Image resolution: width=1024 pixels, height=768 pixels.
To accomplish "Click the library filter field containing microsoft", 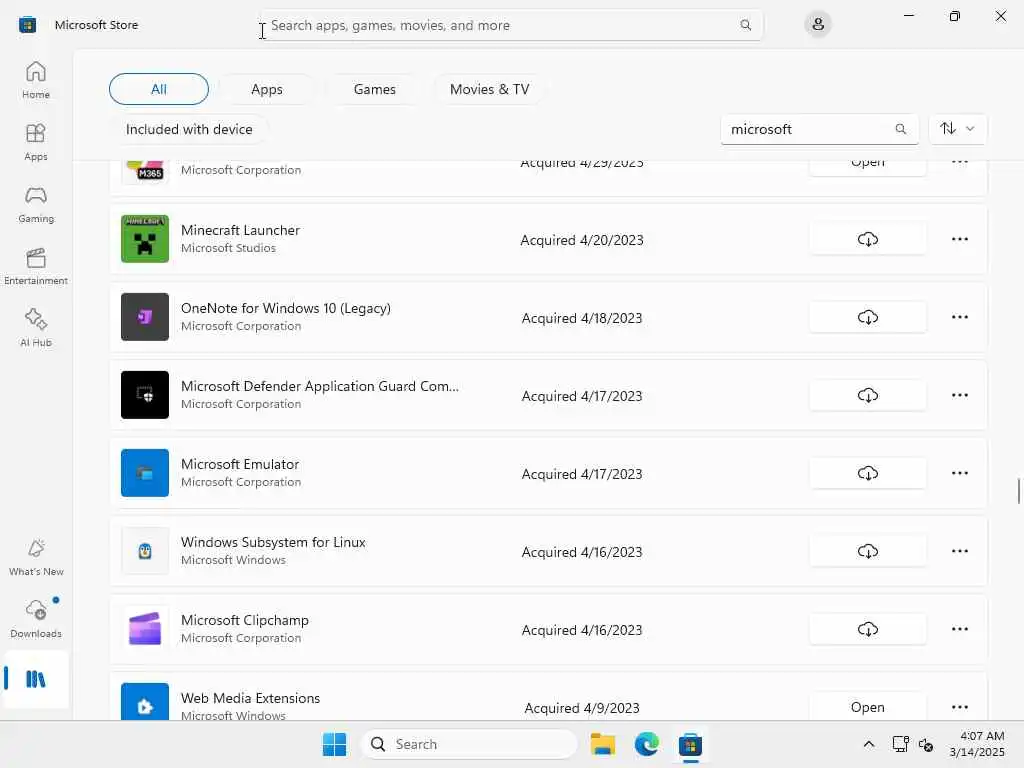I will click(x=820, y=129).
